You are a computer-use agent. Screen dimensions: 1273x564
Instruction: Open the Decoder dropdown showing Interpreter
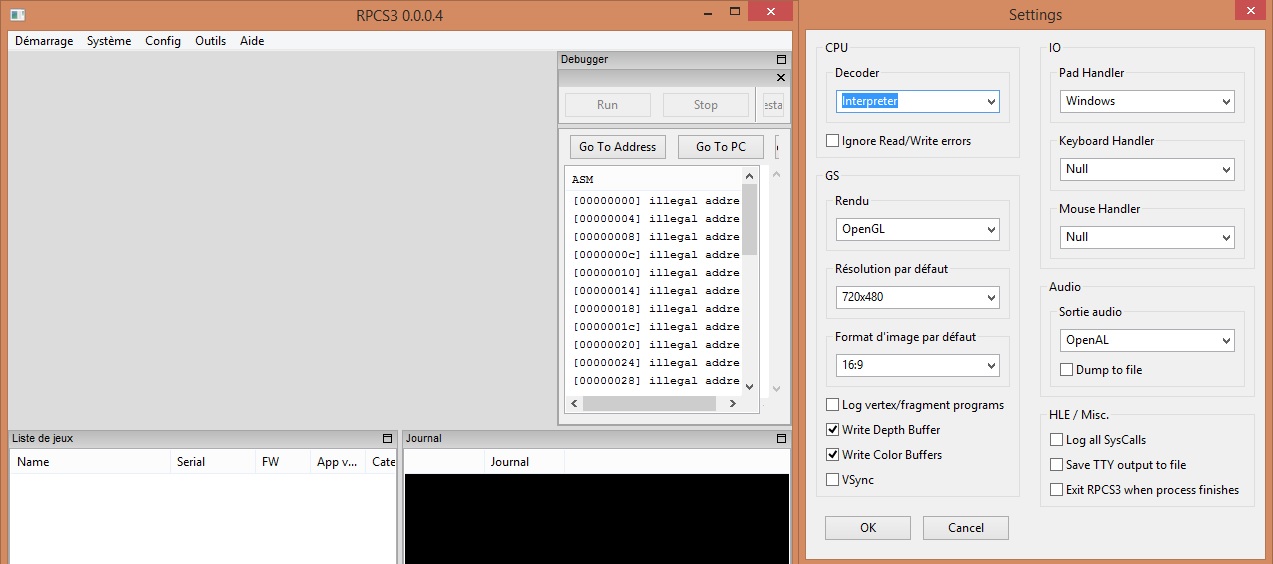[917, 101]
